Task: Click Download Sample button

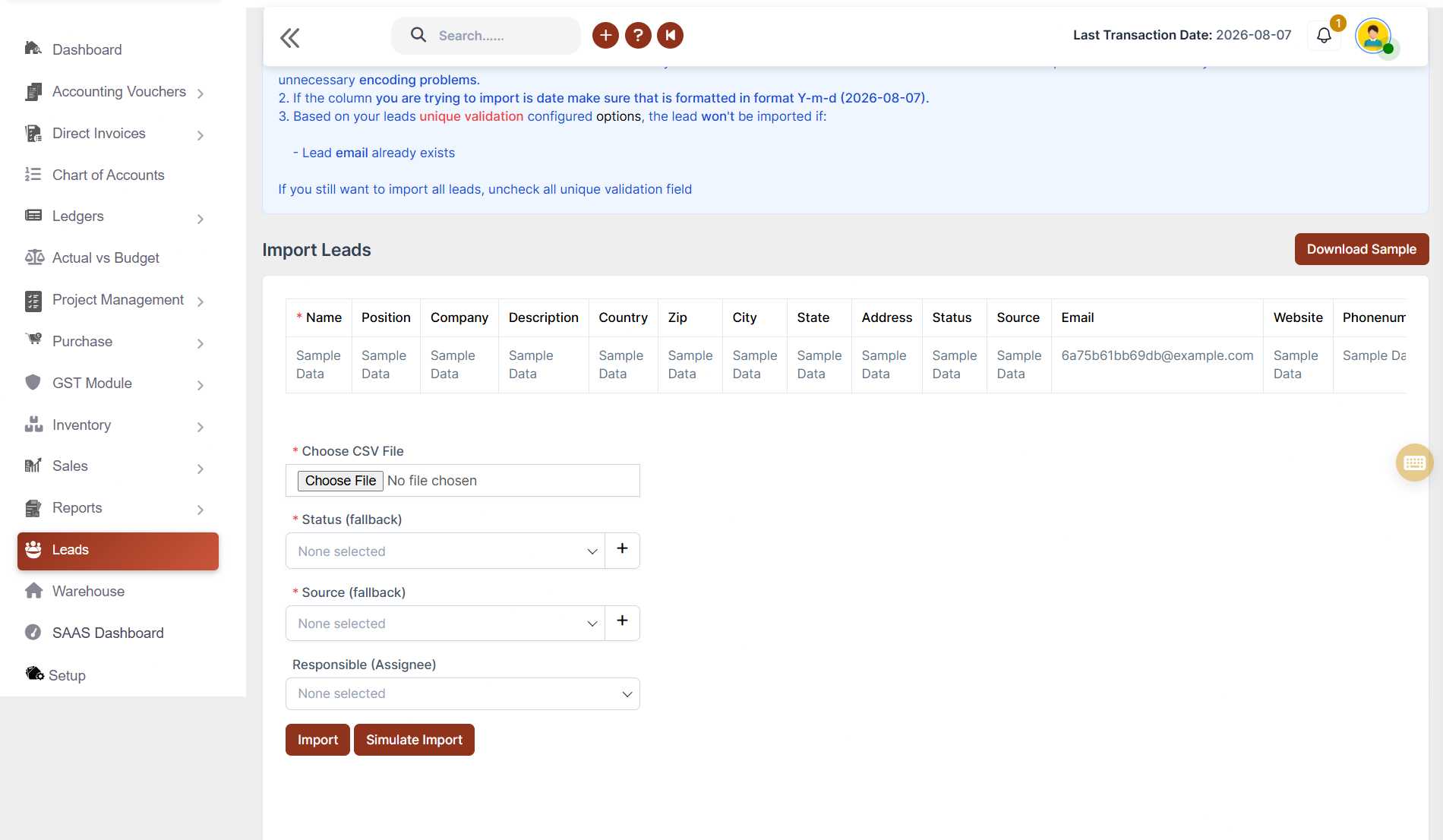Action: point(1361,249)
